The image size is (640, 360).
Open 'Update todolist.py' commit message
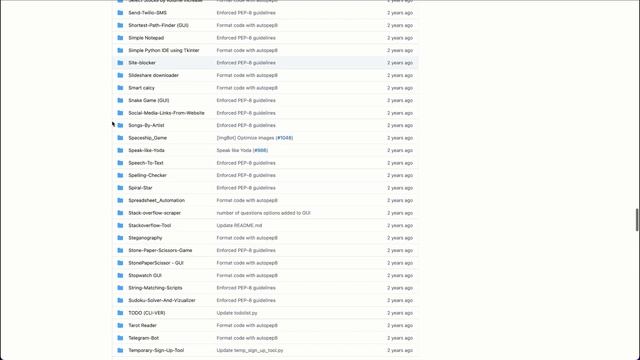(x=237, y=313)
